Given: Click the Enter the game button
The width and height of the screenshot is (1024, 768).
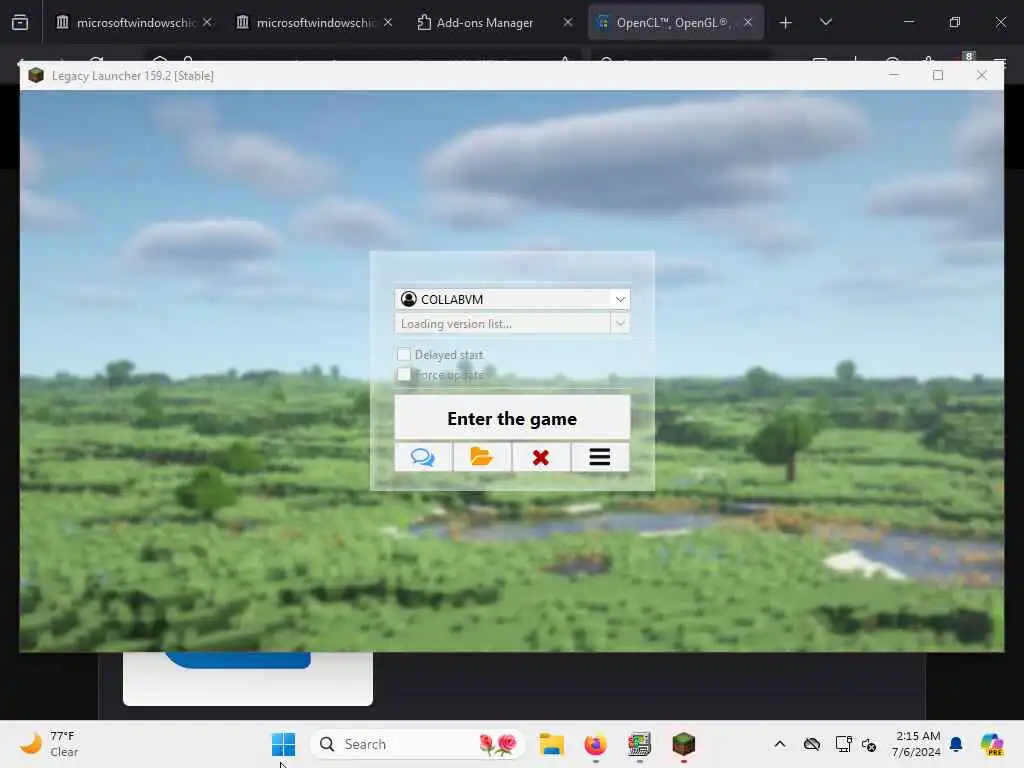Looking at the screenshot, I should (x=512, y=418).
